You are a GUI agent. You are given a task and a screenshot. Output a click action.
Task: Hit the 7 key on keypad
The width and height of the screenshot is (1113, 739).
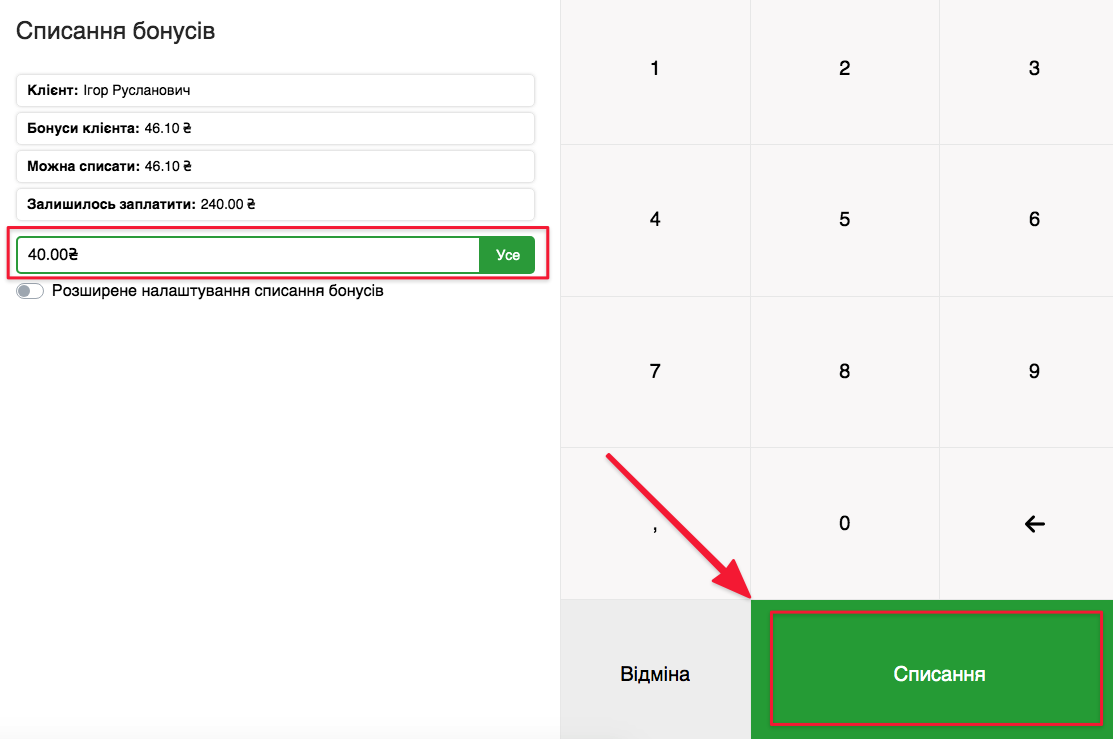(655, 372)
